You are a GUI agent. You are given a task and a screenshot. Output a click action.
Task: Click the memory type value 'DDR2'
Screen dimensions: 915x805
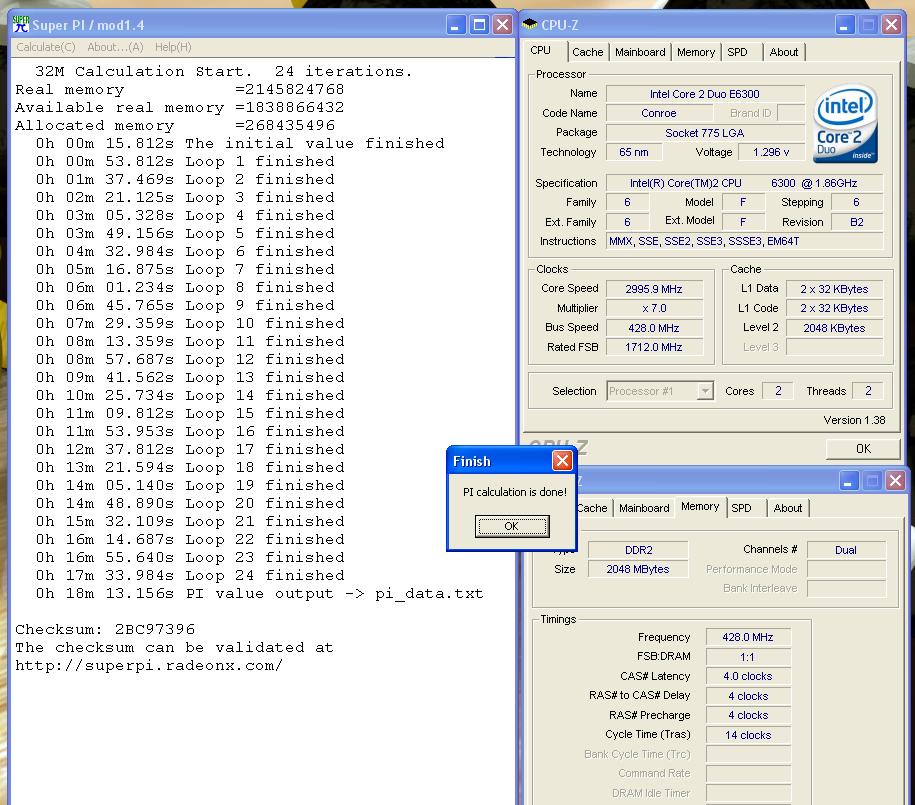point(638,550)
